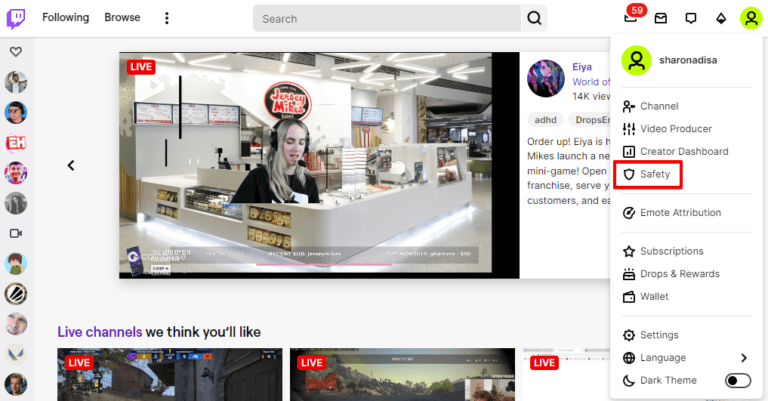Open the fourth followed channel avatar
768x401 pixels.
(16, 173)
